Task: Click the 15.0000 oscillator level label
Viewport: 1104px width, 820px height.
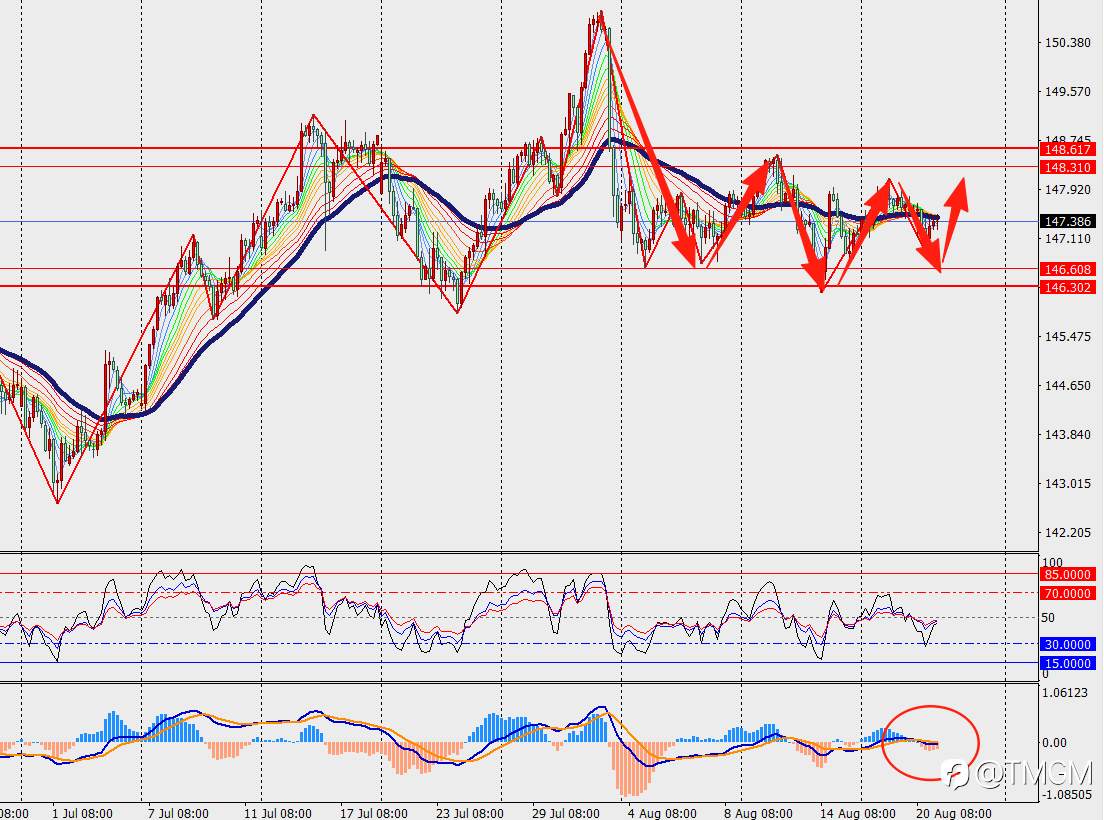Action: (1067, 664)
